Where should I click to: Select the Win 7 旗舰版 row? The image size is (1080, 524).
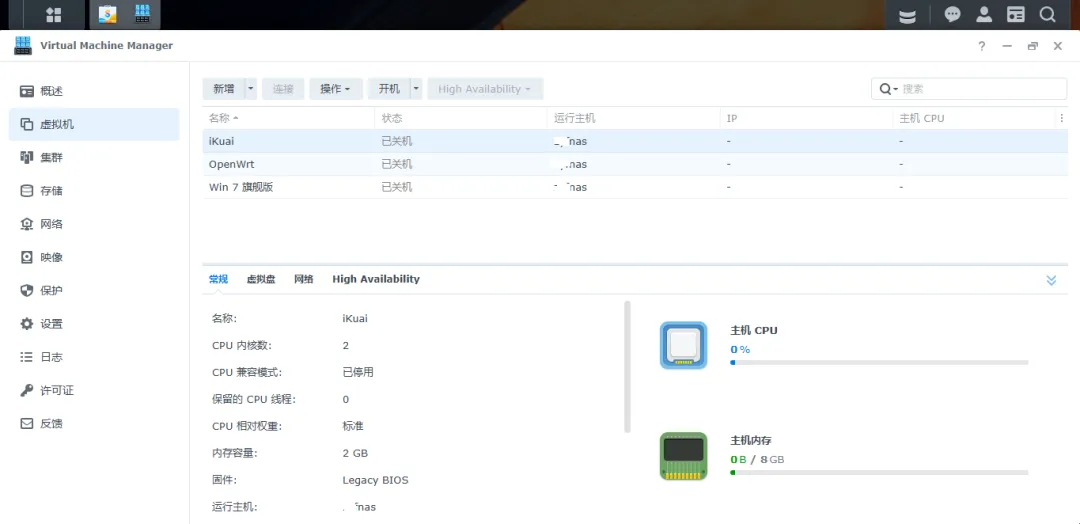pyautogui.click(x=635, y=187)
